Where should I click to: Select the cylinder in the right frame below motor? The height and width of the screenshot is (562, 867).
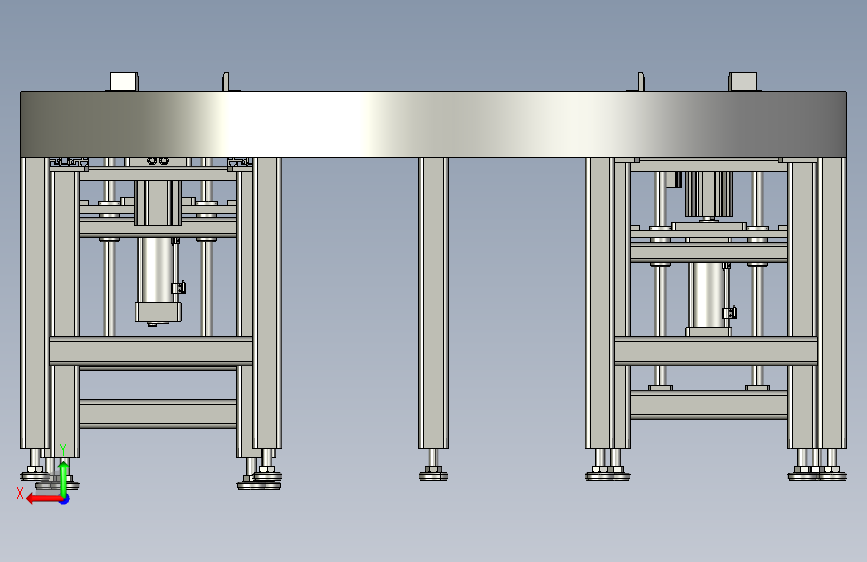point(709,299)
